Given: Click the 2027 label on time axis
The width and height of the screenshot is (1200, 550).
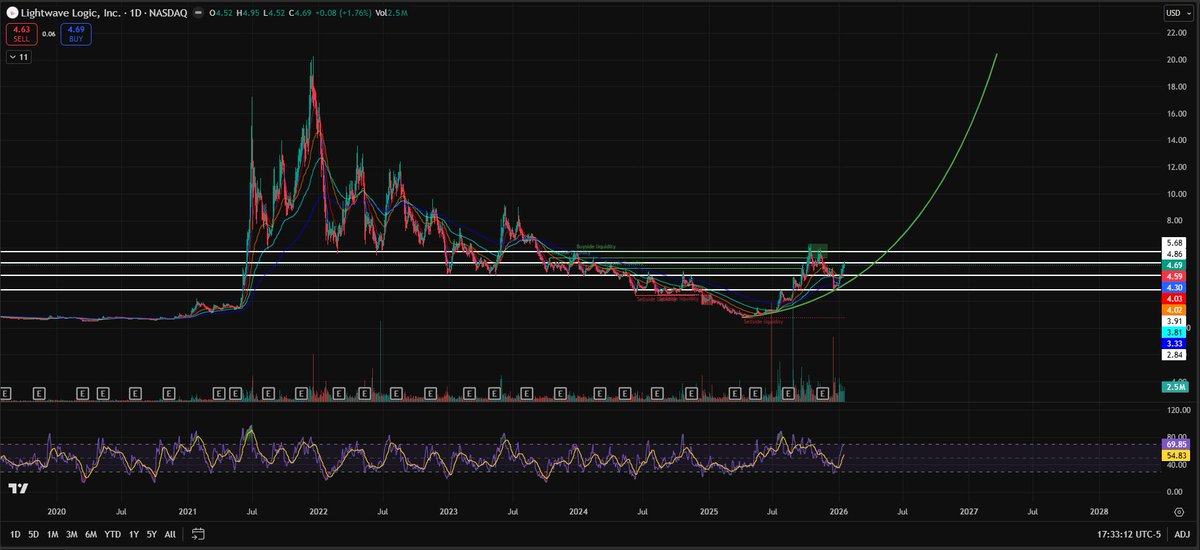Looking at the screenshot, I should coord(968,510).
